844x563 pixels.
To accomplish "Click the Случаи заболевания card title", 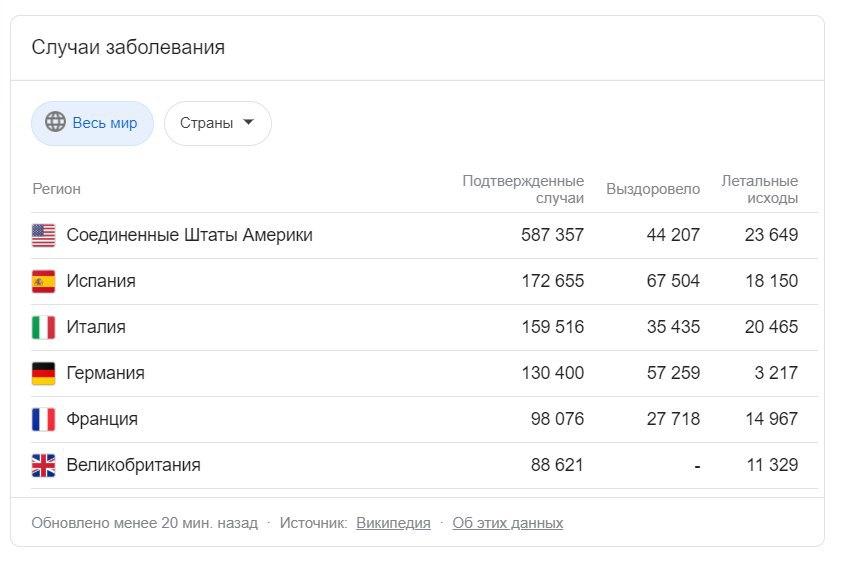I will pos(128,47).
